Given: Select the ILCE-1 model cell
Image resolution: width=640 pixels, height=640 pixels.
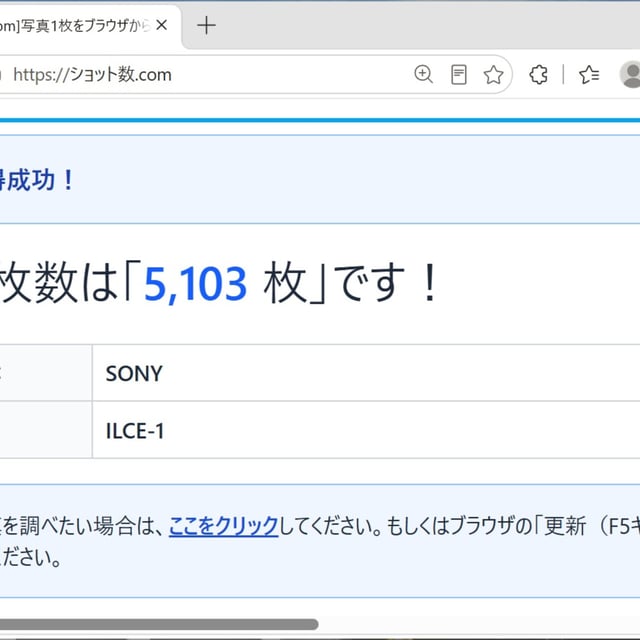Looking at the screenshot, I should (366, 430).
